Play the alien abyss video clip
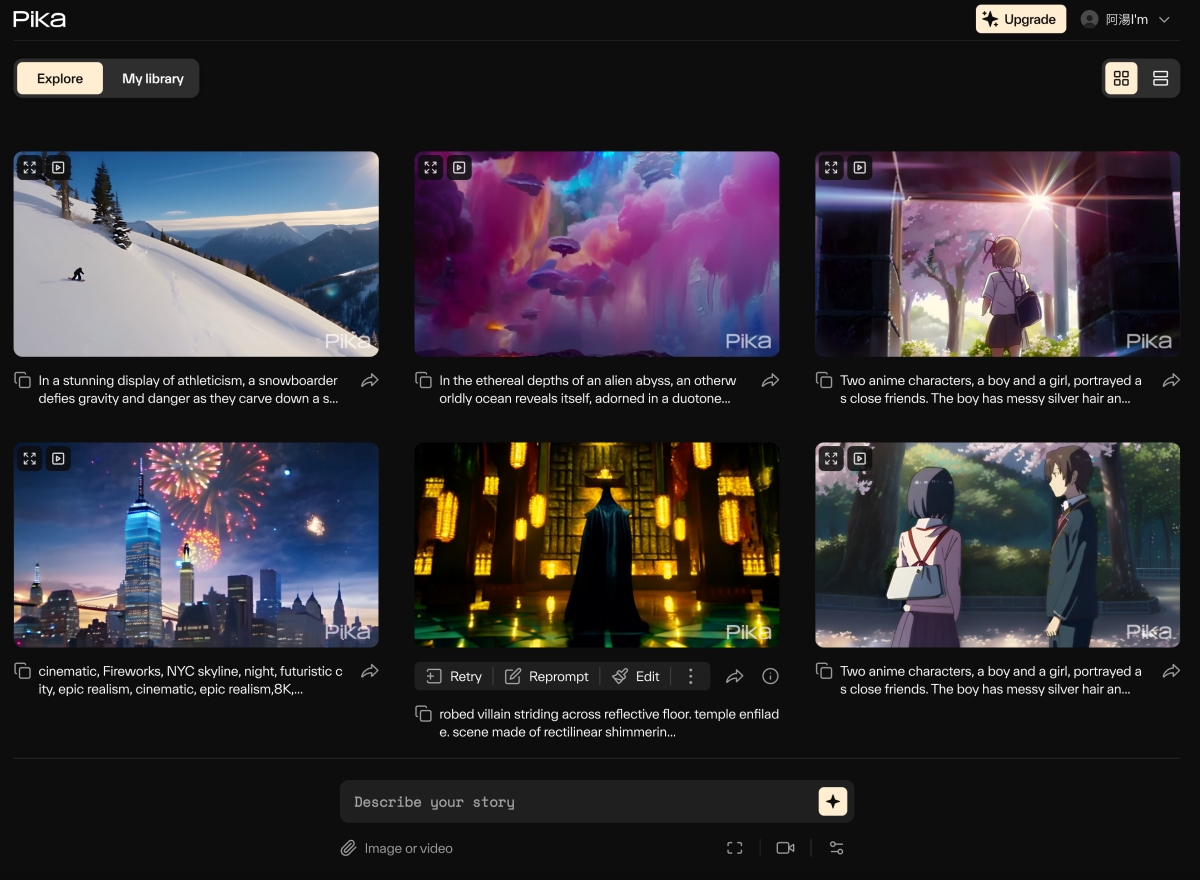The width and height of the screenshot is (1200, 880). [x=459, y=168]
